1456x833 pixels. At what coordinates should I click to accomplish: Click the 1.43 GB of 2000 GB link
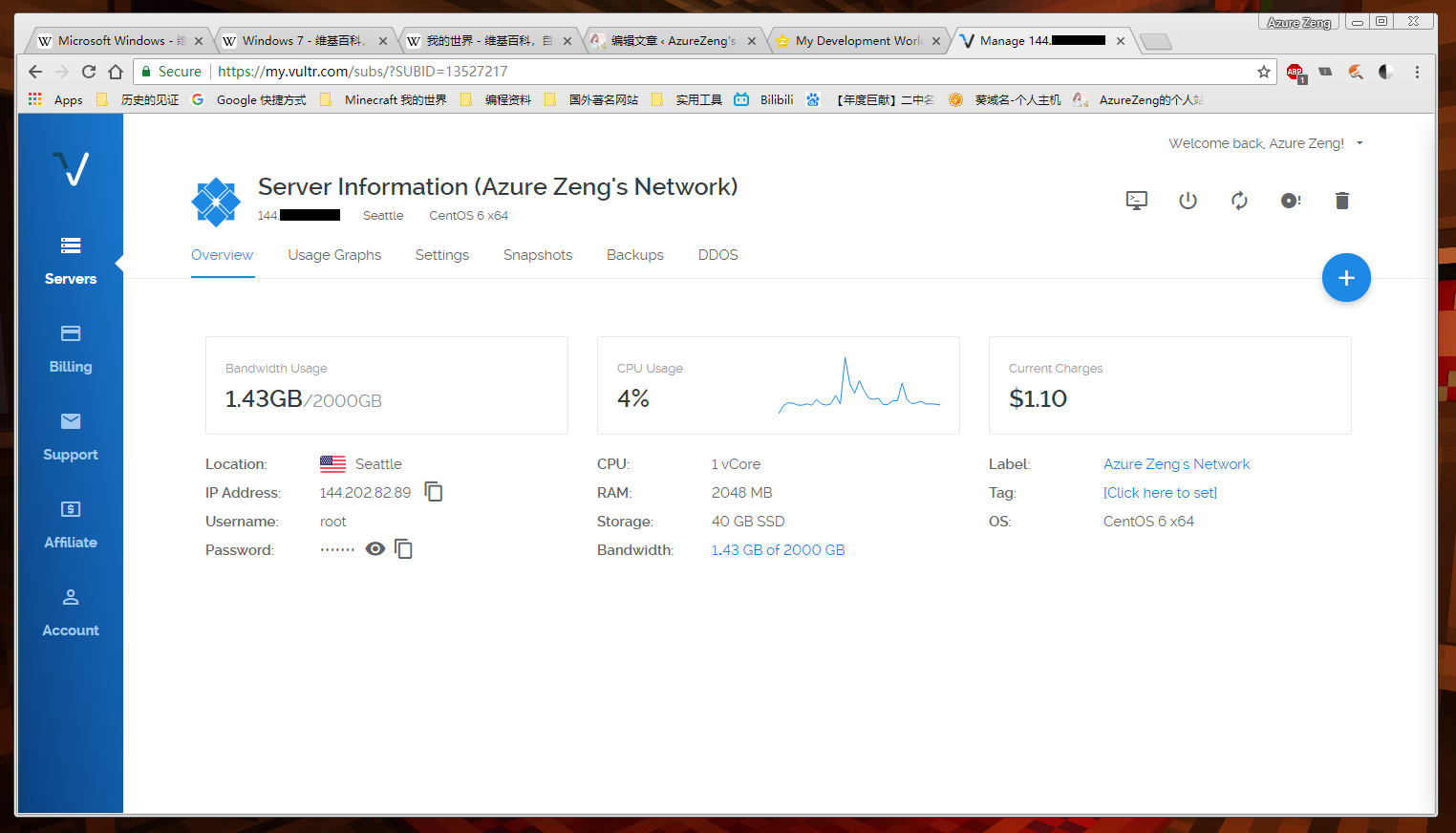click(x=778, y=550)
